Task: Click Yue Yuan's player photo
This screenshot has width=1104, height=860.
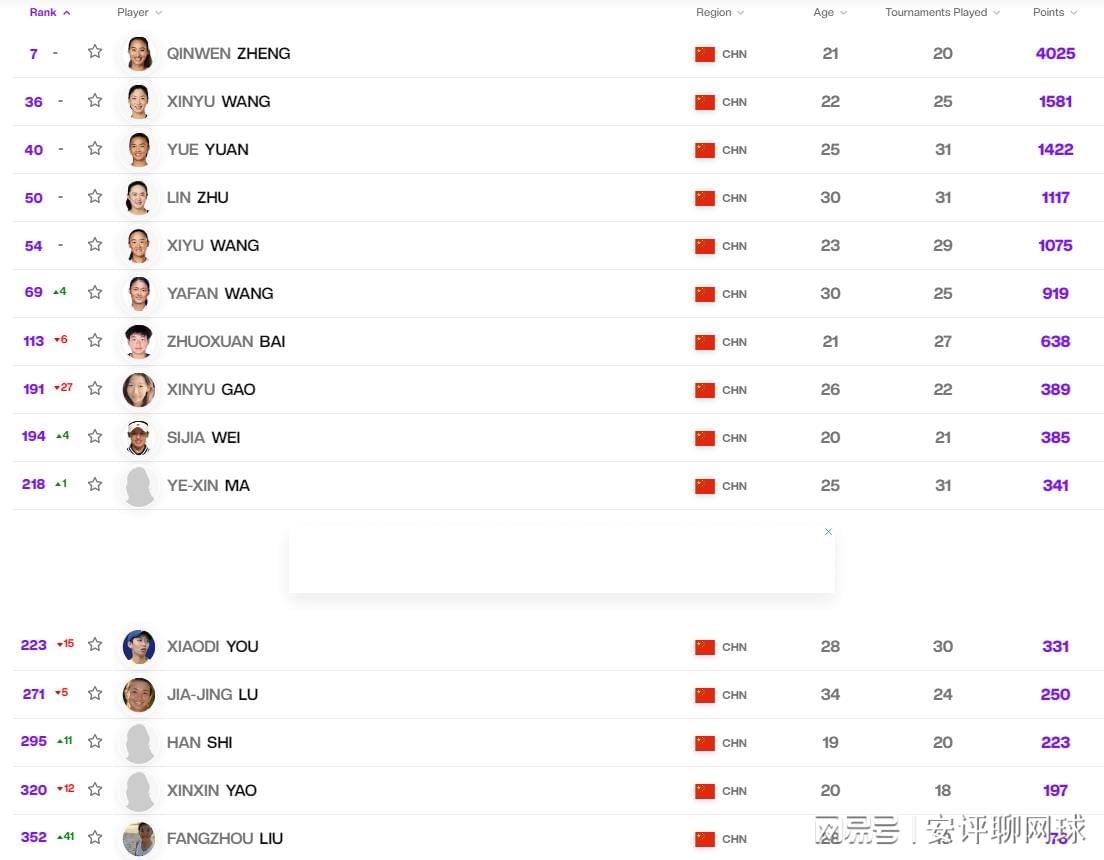Action: pyautogui.click(x=139, y=150)
